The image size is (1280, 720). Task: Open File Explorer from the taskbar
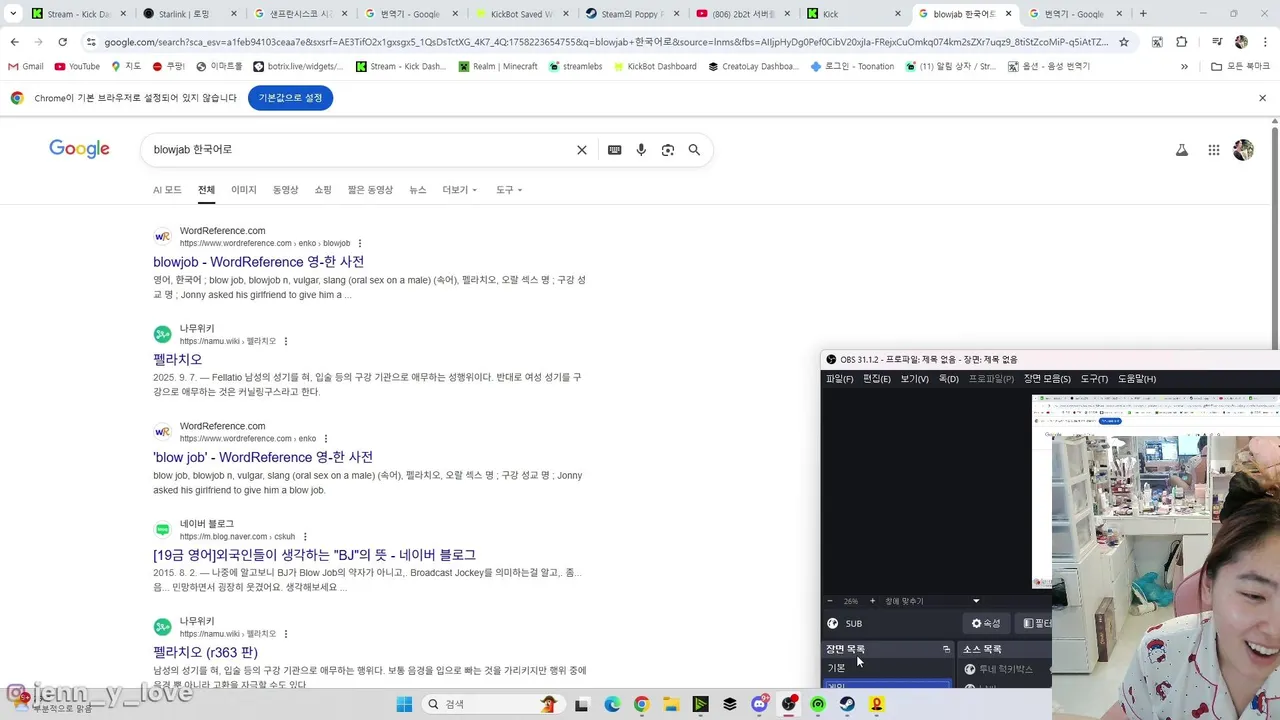click(x=671, y=704)
